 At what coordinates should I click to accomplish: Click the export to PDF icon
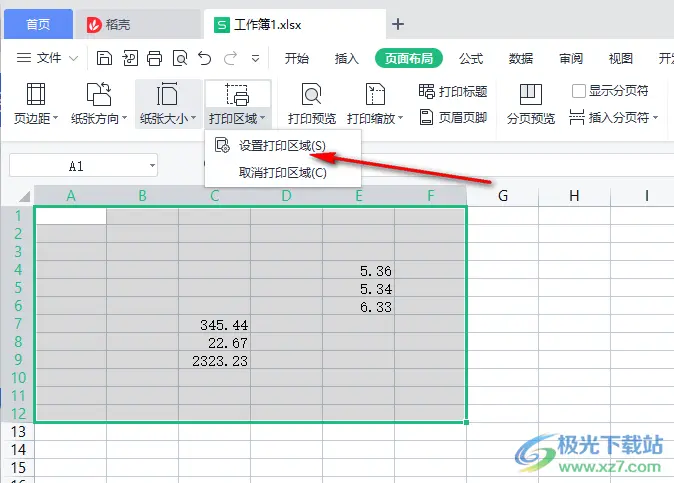130,58
